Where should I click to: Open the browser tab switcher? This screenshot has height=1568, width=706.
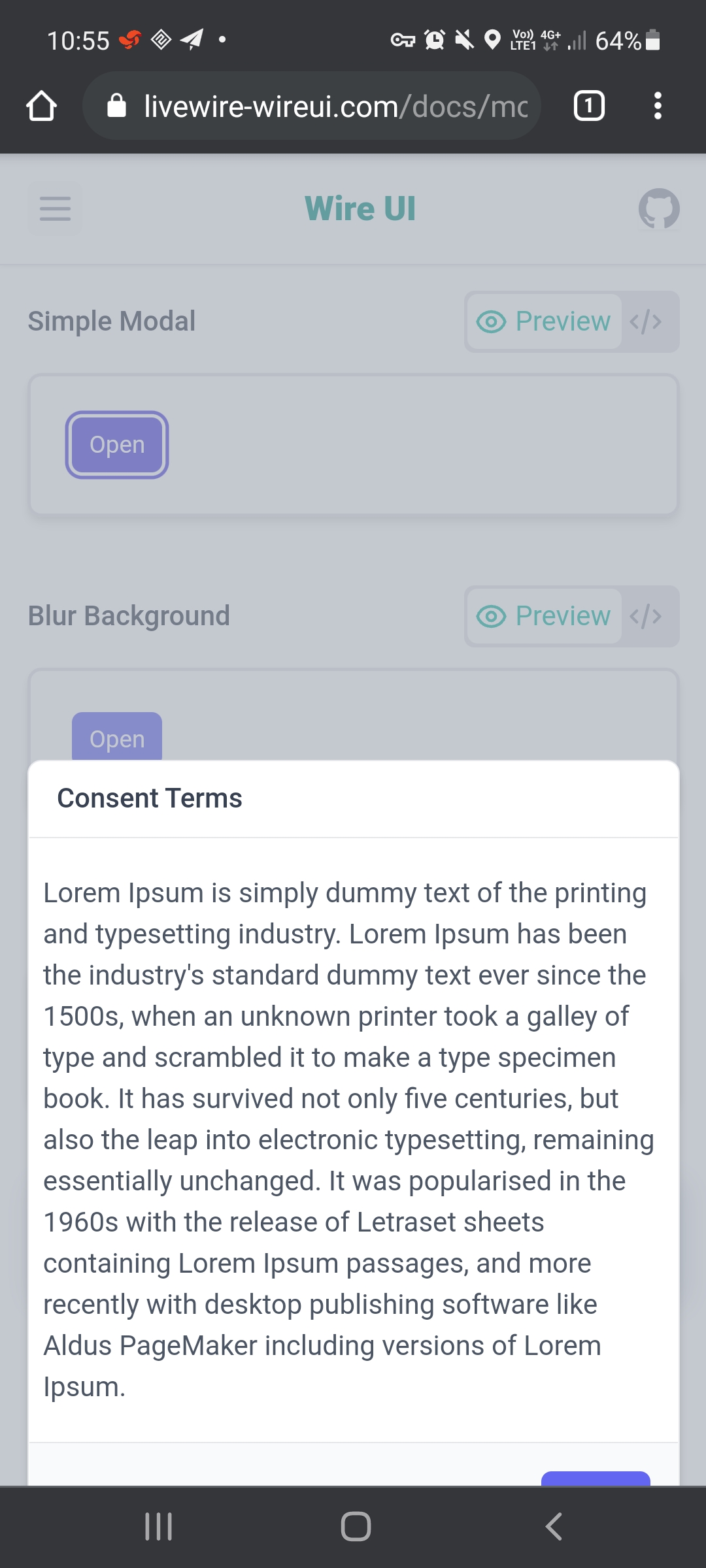point(588,106)
